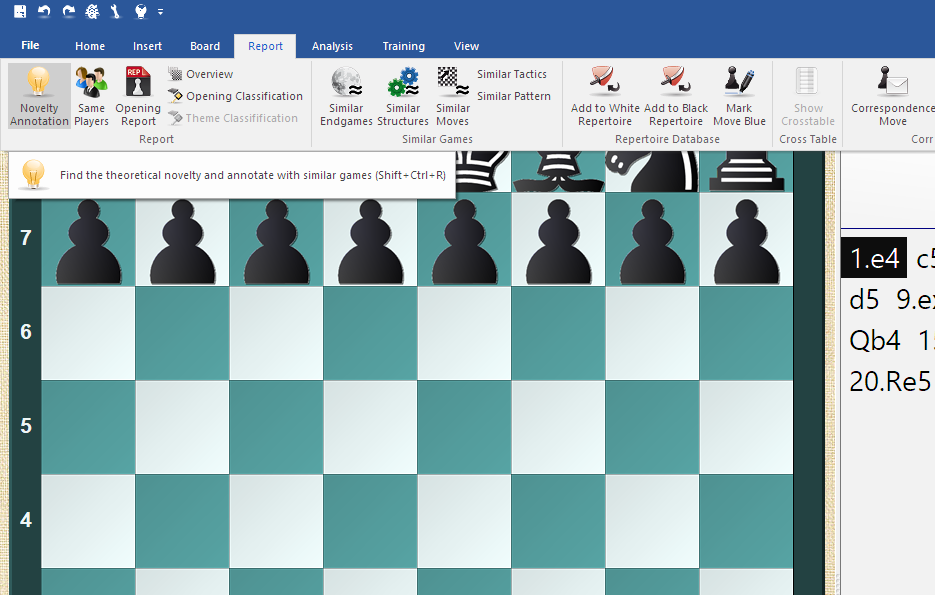The width and height of the screenshot is (935, 595).
Task: Search for Similar Moves
Action: point(452,95)
